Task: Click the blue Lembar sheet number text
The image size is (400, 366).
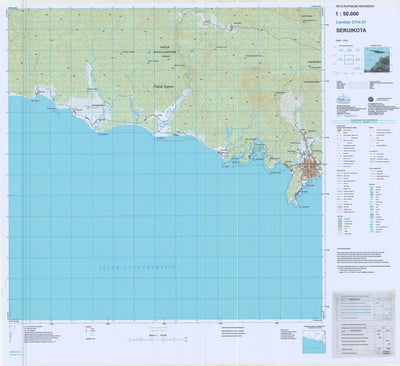Action: (351, 22)
